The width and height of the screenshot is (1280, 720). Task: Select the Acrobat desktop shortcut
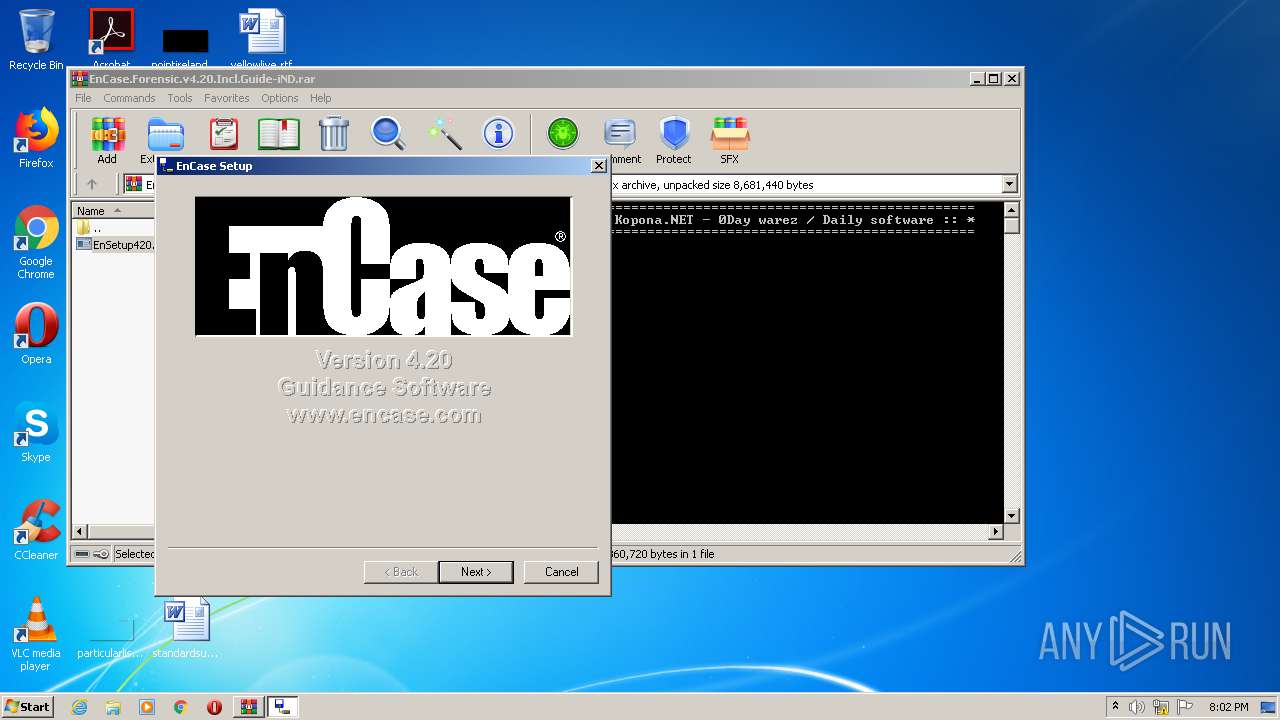(x=111, y=36)
